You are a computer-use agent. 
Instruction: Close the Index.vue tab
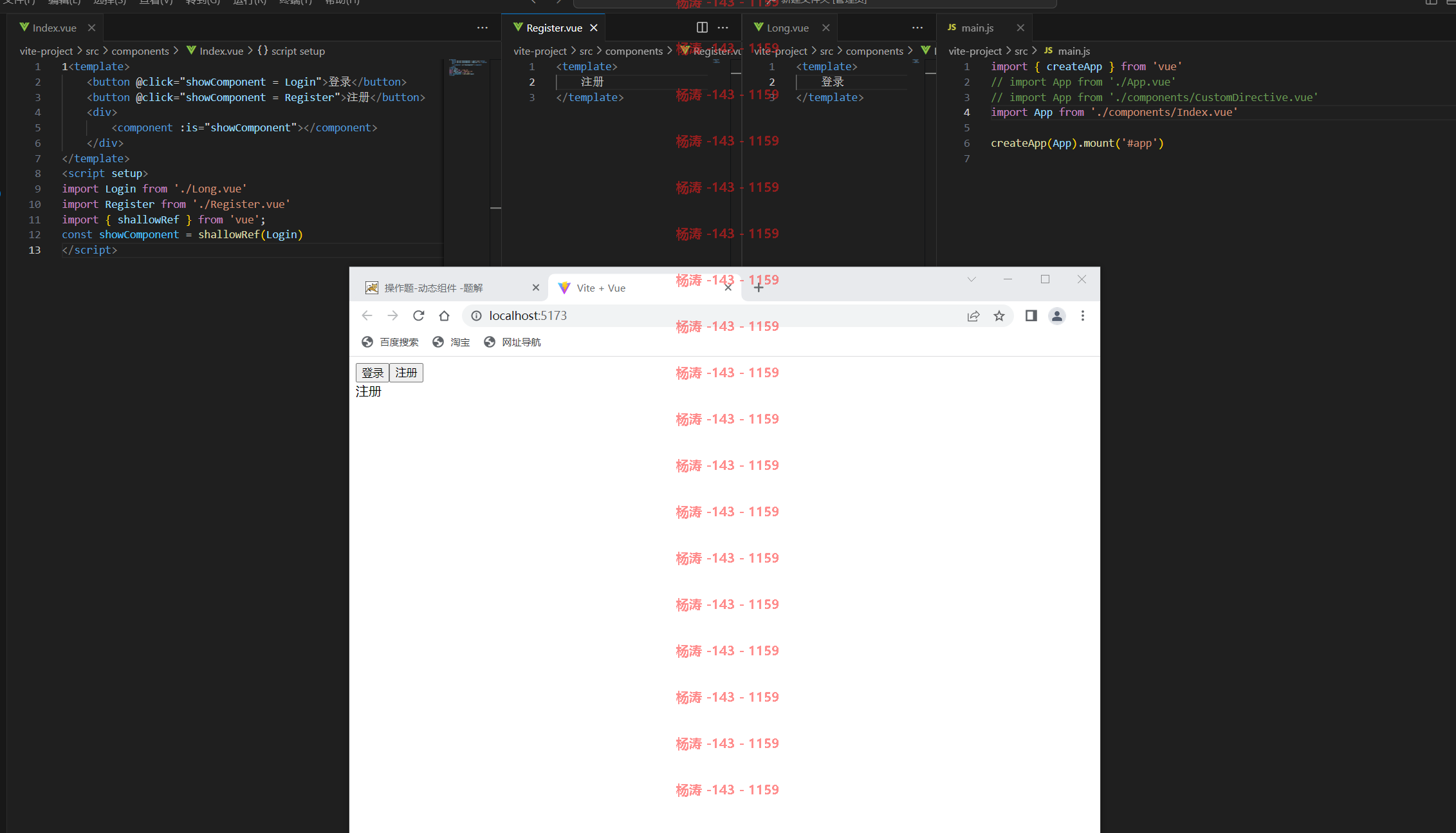[91, 28]
